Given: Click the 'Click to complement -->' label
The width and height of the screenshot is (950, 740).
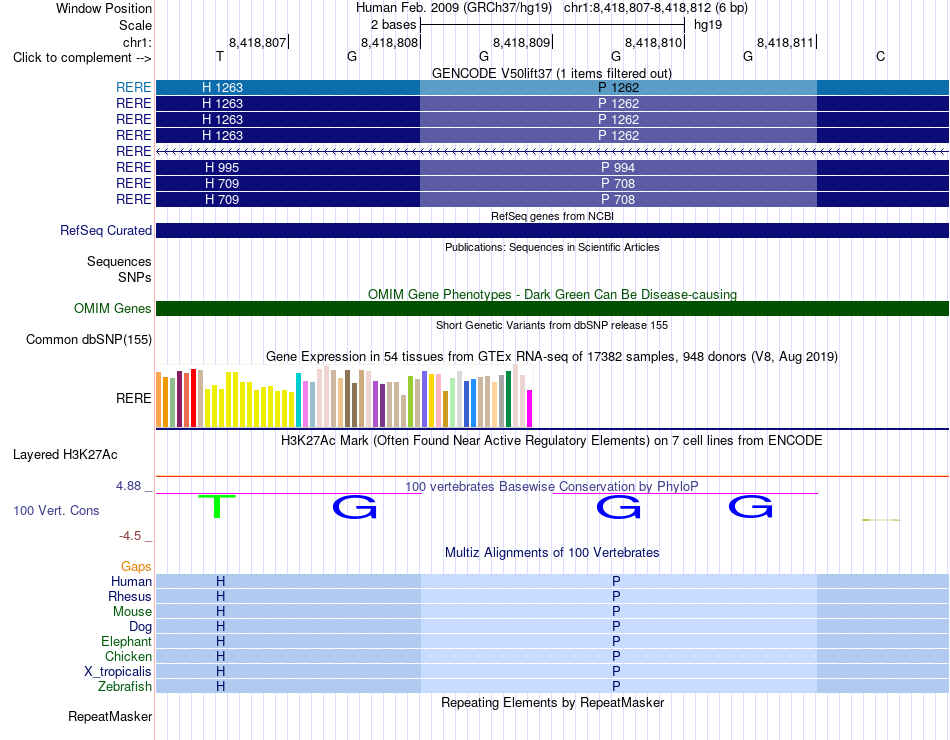Looking at the screenshot, I should pyautogui.click(x=82, y=58).
